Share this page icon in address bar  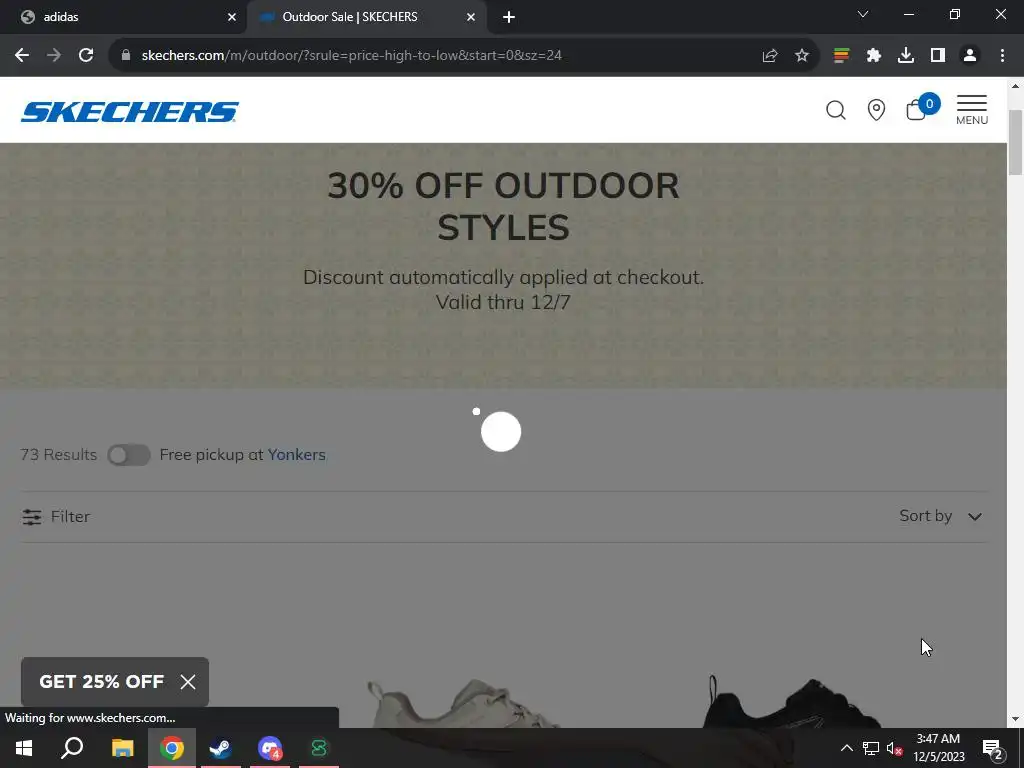click(770, 56)
